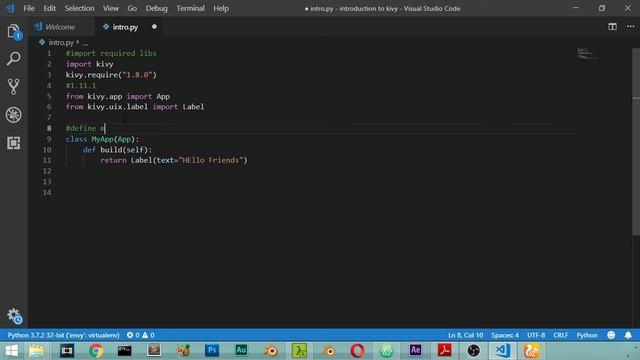Open the Source Control view
The width and height of the screenshot is (640, 360).
point(13,87)
